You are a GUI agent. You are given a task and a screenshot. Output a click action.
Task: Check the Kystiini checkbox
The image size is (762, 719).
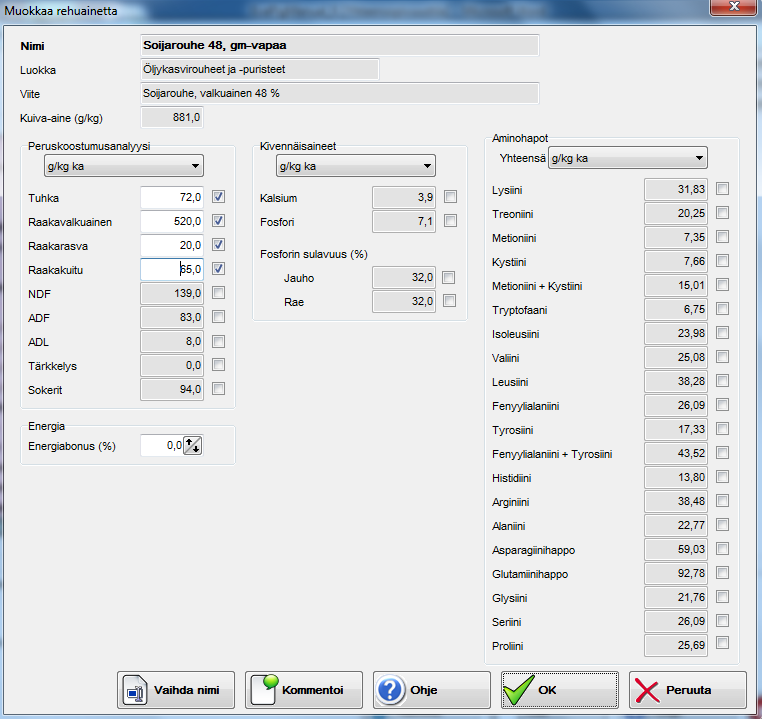coord(723,260)
